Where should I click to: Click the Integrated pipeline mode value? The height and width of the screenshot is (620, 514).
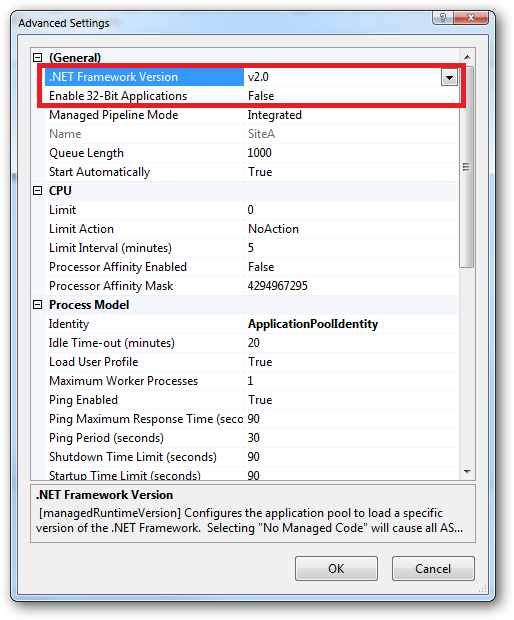click(274, 115)
